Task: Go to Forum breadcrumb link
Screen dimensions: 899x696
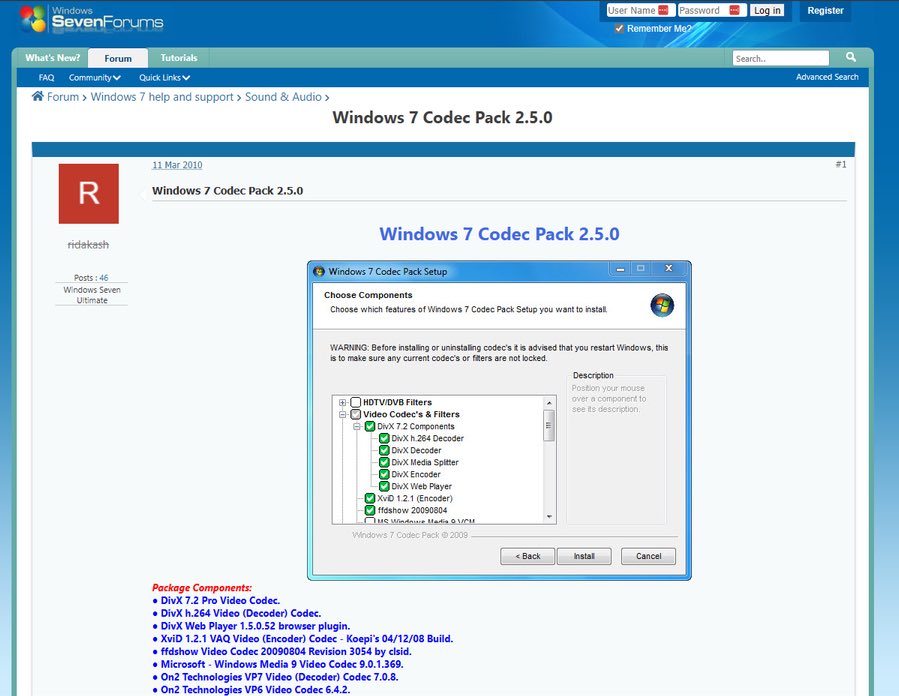Action: [x=62, y=97]
